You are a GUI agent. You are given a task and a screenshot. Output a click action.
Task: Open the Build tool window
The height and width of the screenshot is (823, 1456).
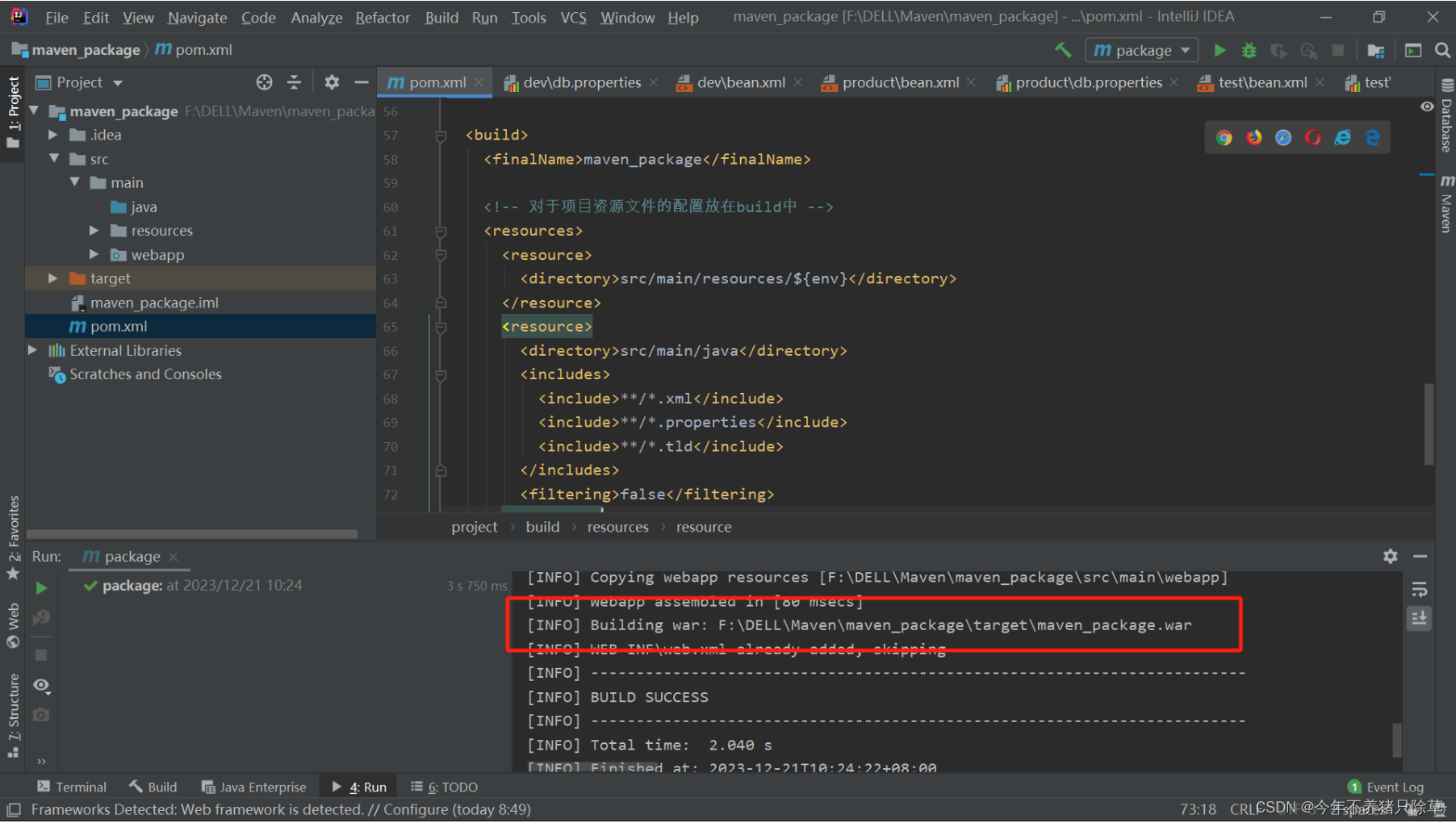click(x=153, y=787)
